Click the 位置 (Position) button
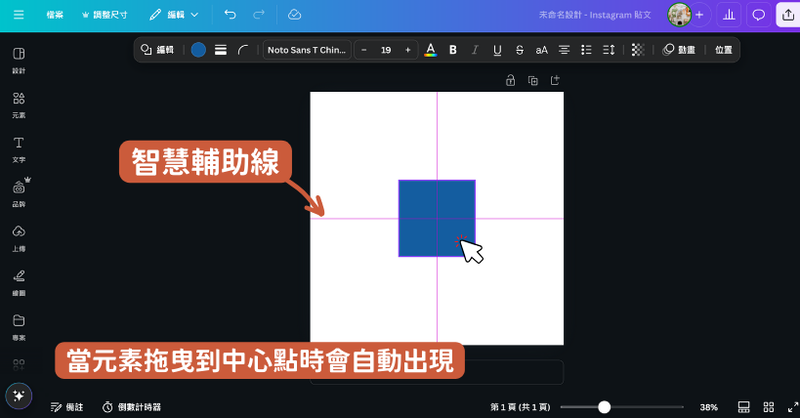The image size is (800, 418). [723, 50]
